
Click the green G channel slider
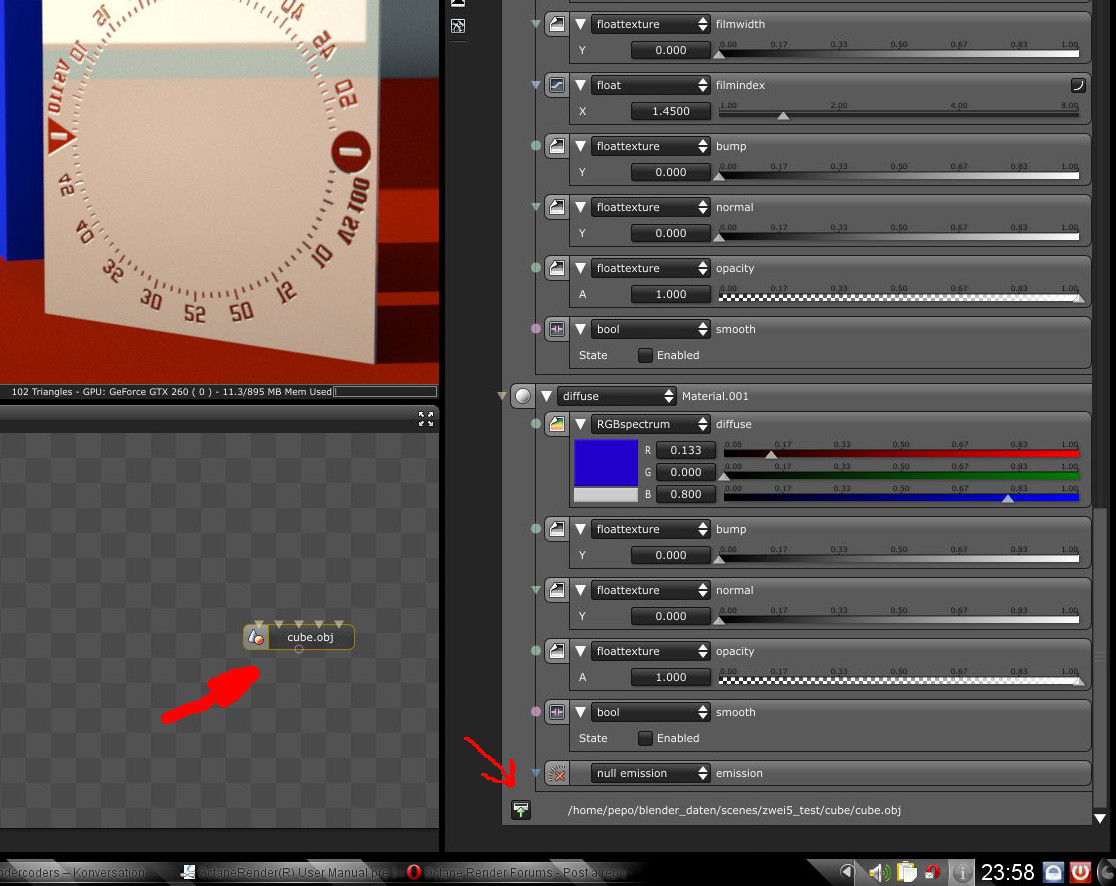click(x=901, y=475)
